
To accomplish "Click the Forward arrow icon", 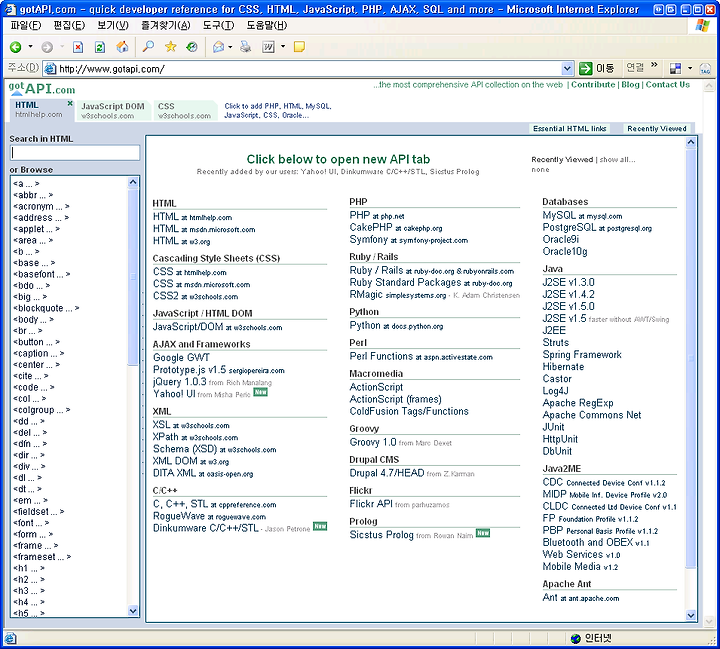I will 47,47.
